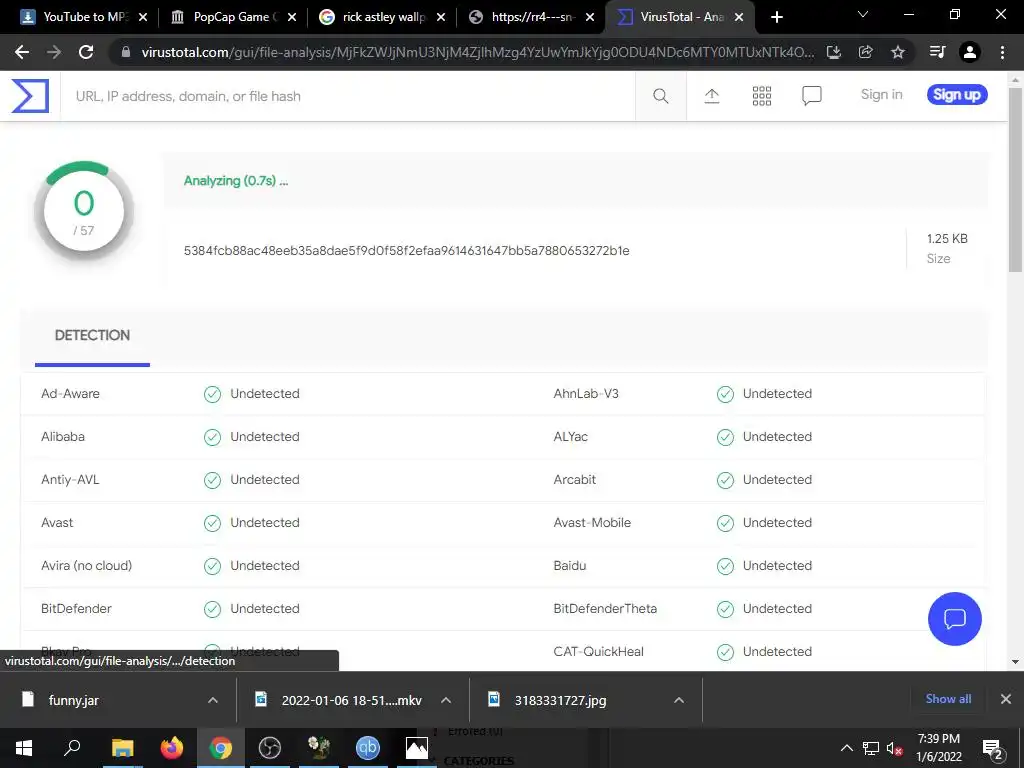This screenshot has height=768, width=1024.
Task: Open the apps grid icon
Action: [x=761, y=96]
